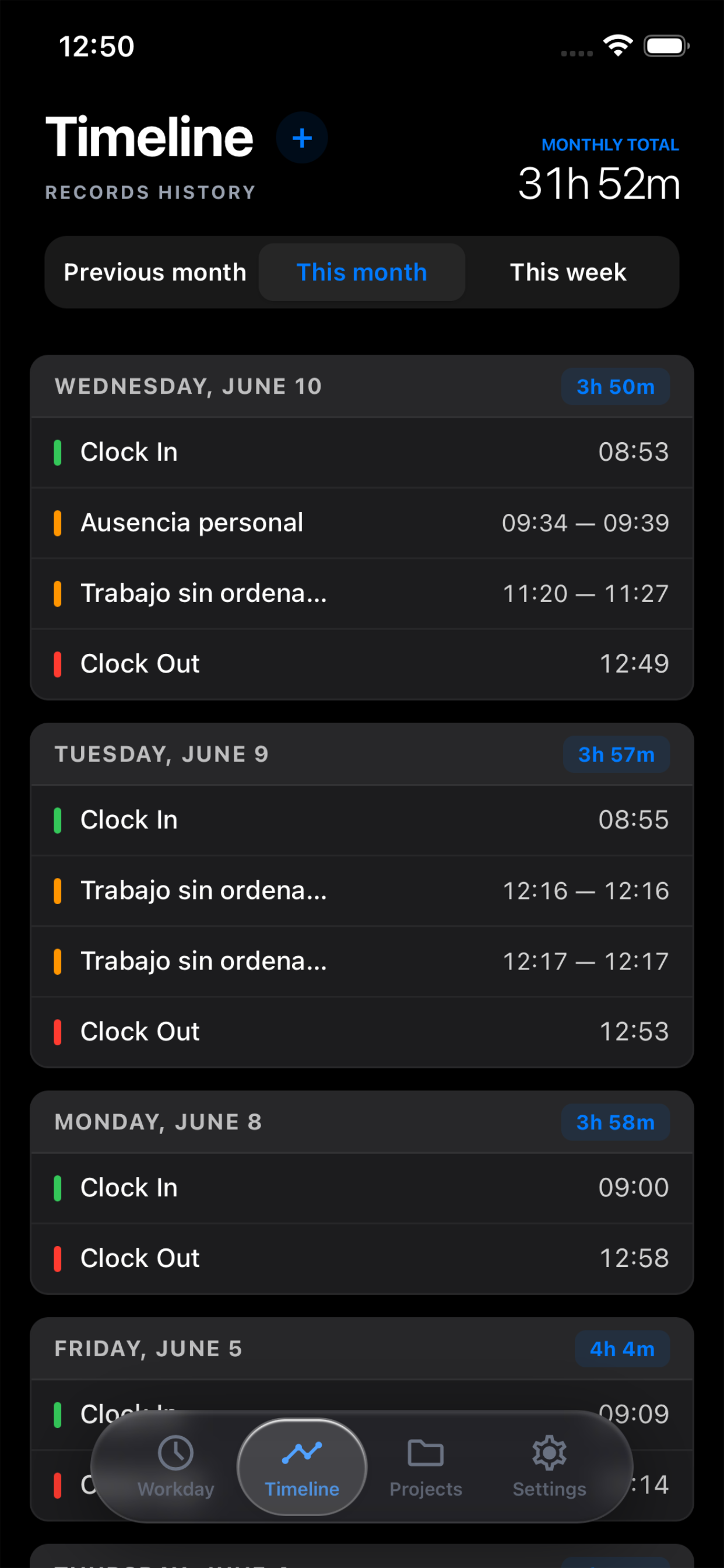Open Monday Clock In 09:00 record

pos(362,1188)
